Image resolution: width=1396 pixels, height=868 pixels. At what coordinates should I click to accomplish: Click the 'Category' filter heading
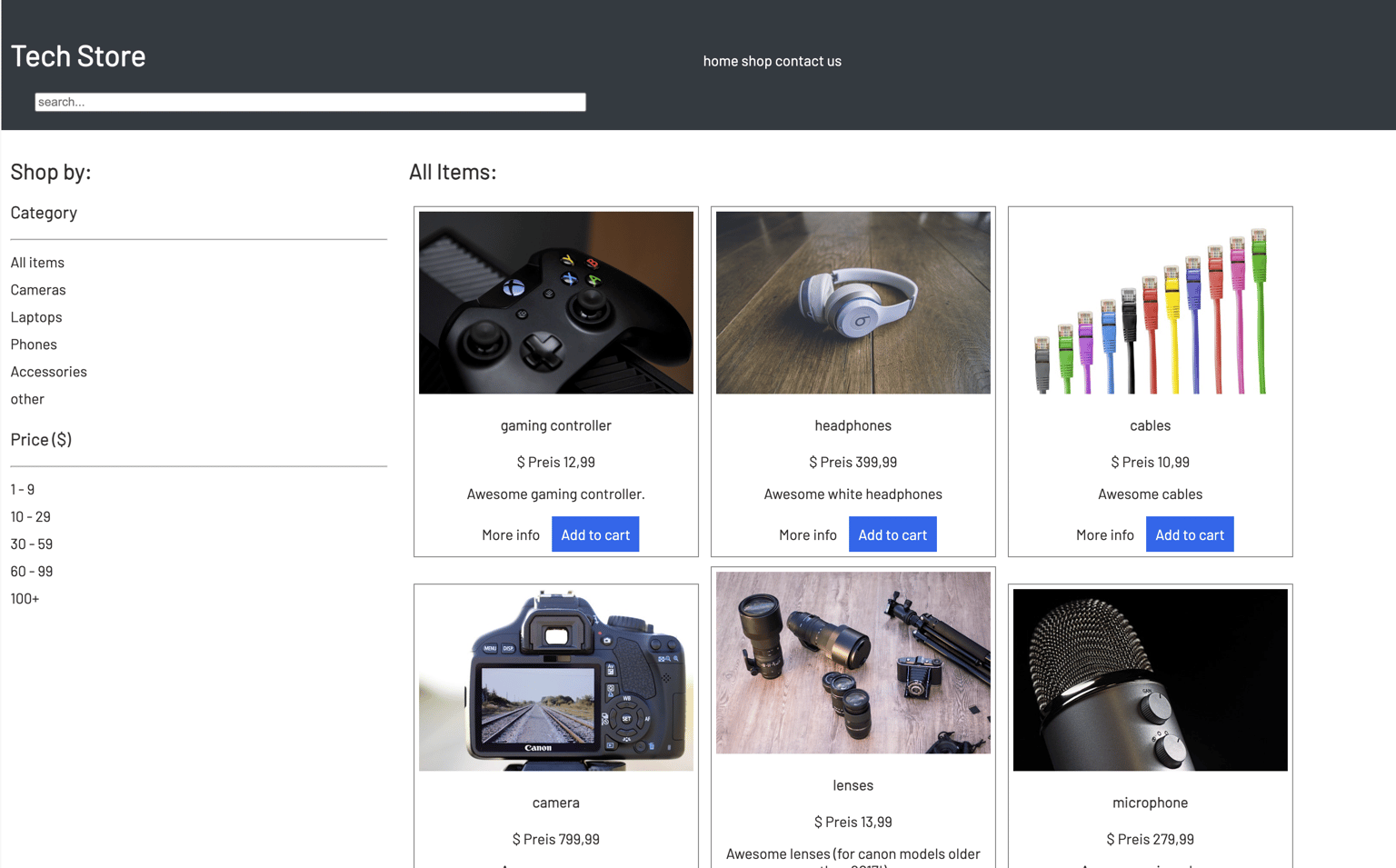[44, 213]
